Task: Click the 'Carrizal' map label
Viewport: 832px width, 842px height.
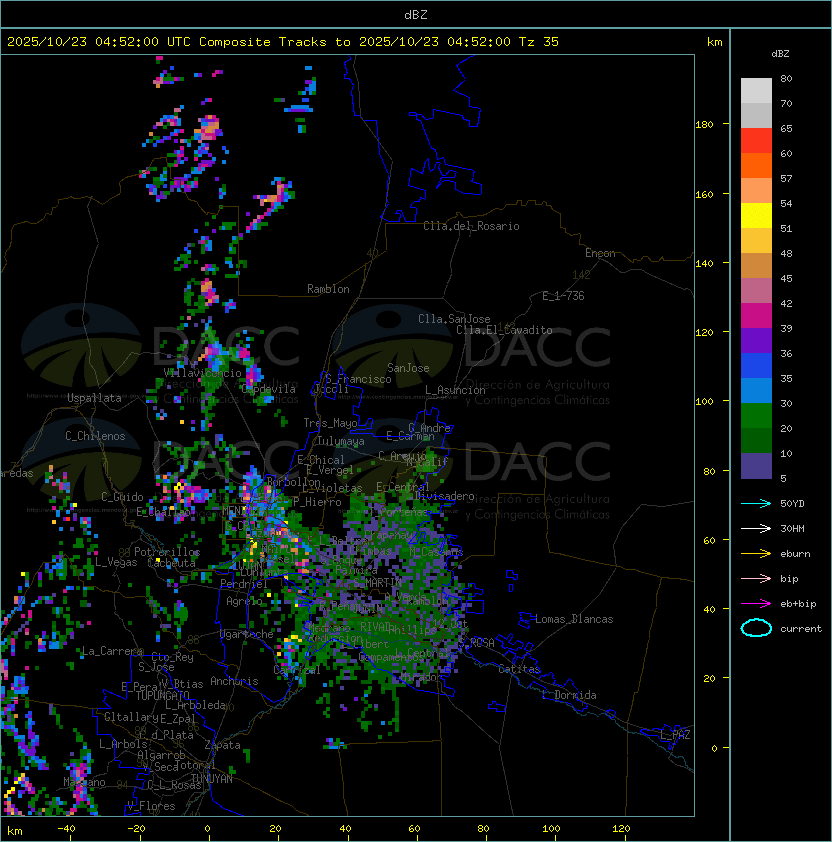Action: (x=296, y=670)
